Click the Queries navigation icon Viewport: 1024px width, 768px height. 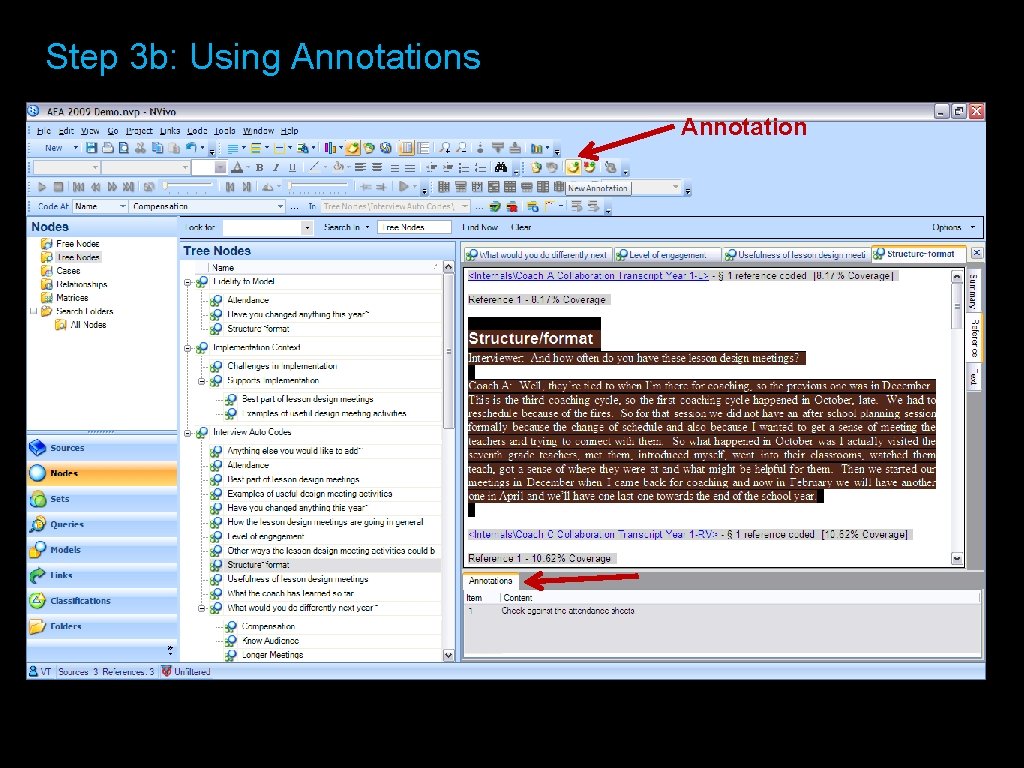pos(38,524)
